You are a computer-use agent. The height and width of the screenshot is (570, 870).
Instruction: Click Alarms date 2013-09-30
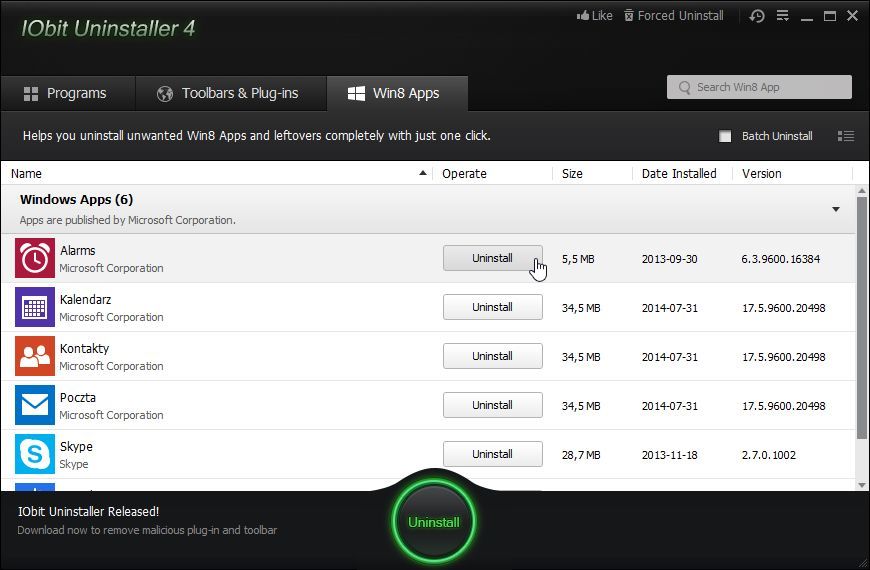click(670, 259)
